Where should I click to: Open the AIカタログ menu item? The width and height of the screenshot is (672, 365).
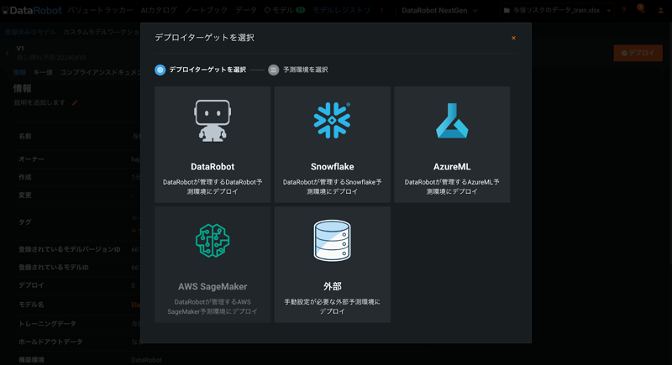(159, 10)
